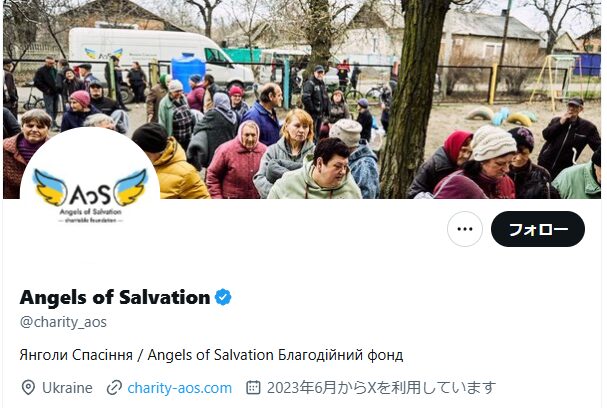Click the chain link icon

(x=114, y=388)
